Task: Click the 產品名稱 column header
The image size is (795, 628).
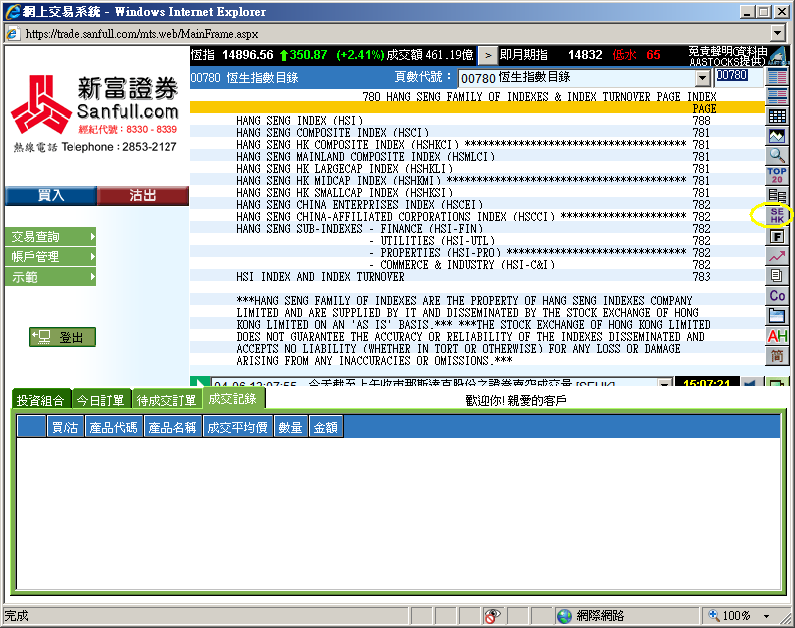Action: click(172, 427)
